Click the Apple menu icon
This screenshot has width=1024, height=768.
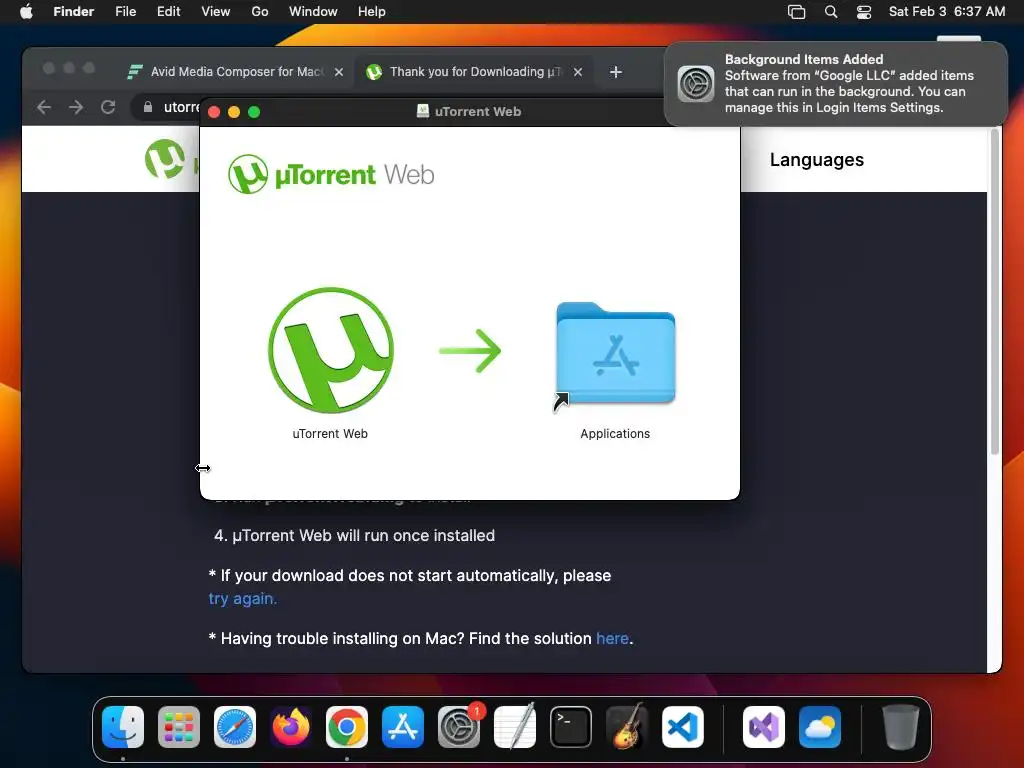coord(26,11)
